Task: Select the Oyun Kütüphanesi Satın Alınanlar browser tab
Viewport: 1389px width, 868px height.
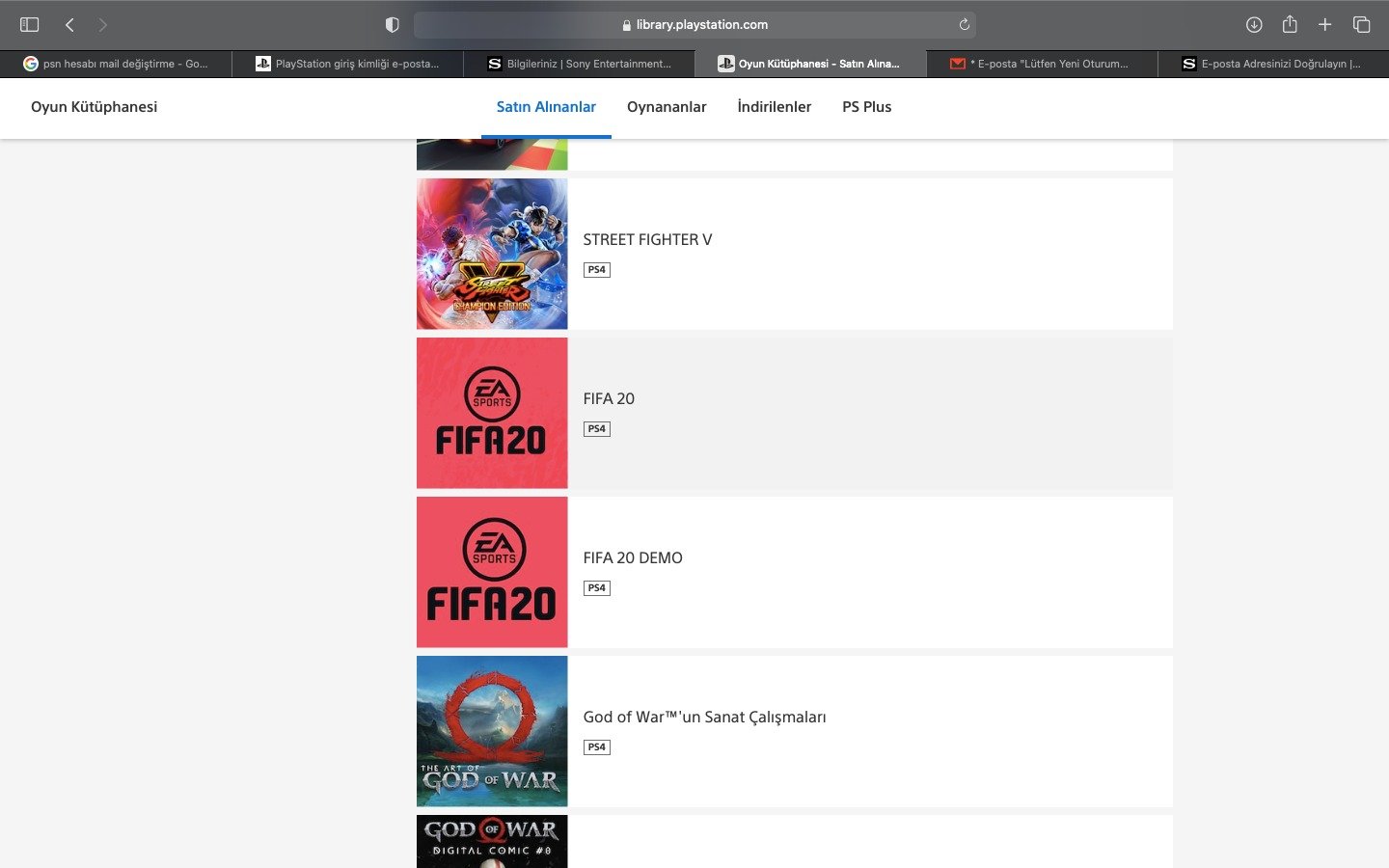Action: coord(810,64)
